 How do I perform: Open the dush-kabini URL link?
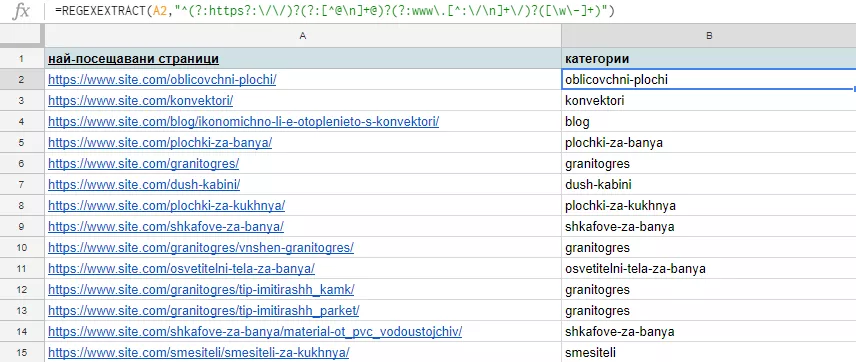[144, 185]
